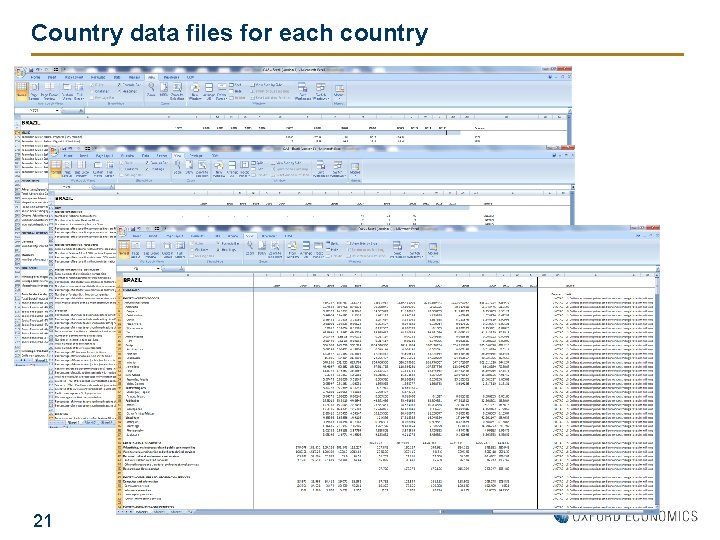Click Split in the front window ribbon
Image resolution: width=720 pixels, height=540 pixels.
(332, 244)
